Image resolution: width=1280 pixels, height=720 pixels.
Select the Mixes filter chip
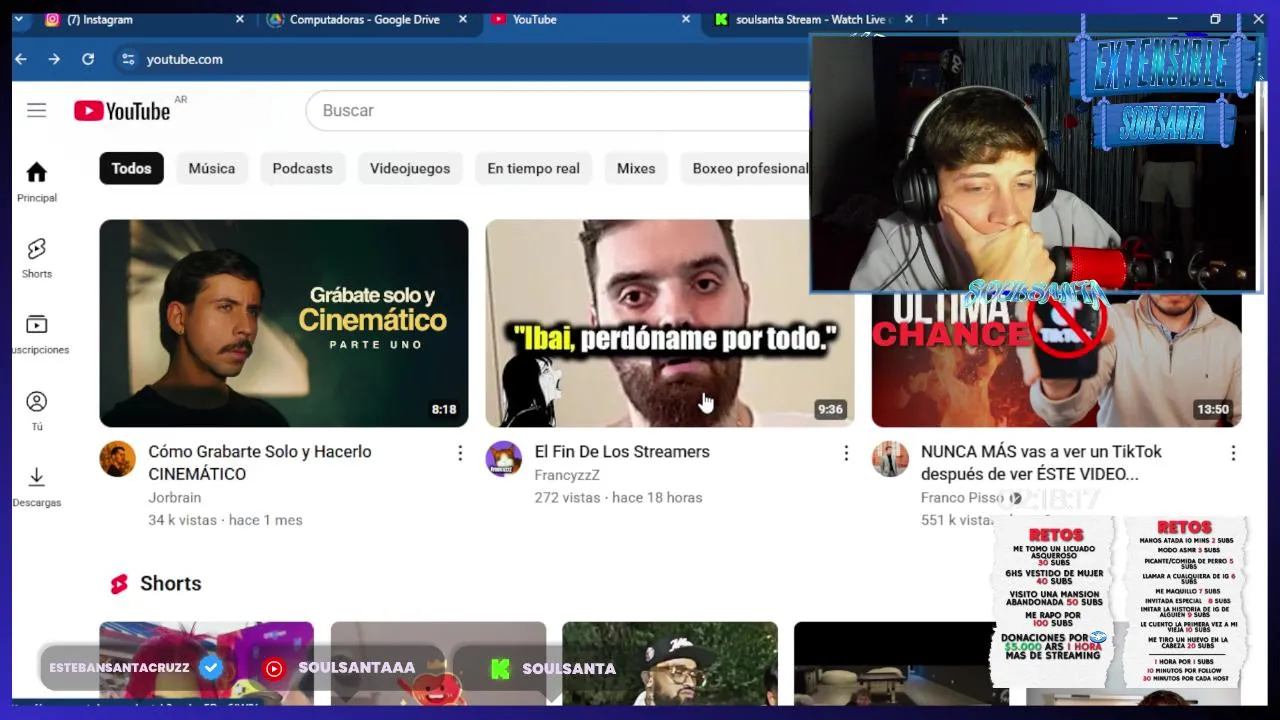[x=636, y=168]
